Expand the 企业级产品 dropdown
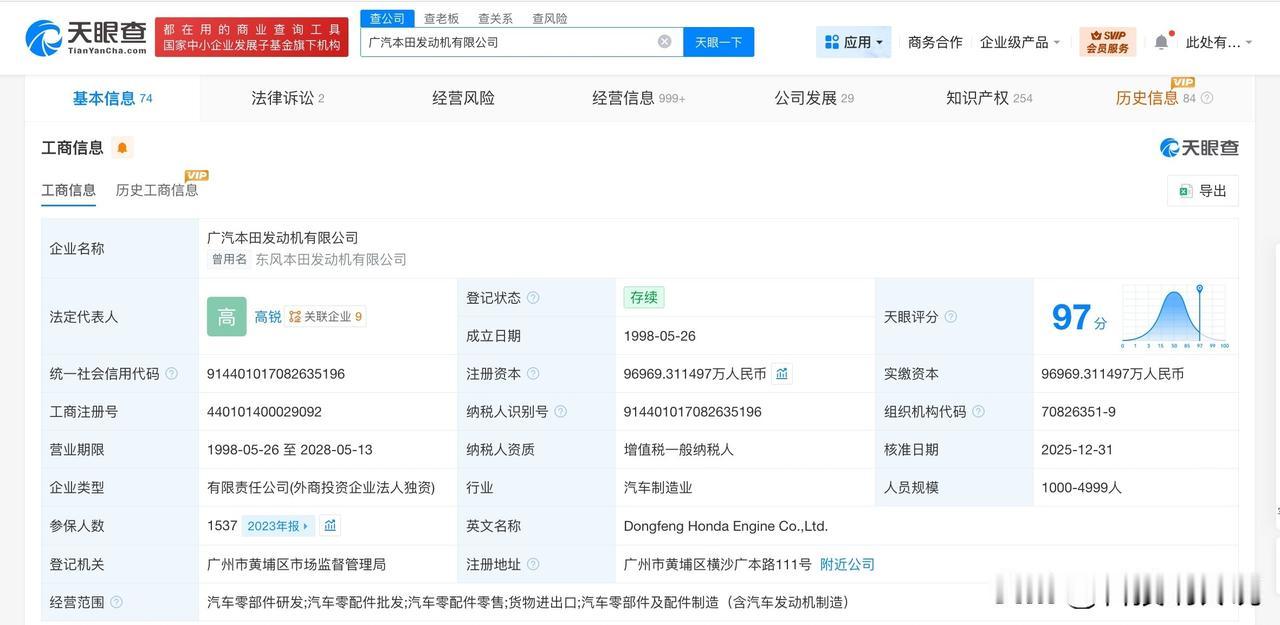Viewport: 1280px width, 625px height. click(x=1020, y=42)
